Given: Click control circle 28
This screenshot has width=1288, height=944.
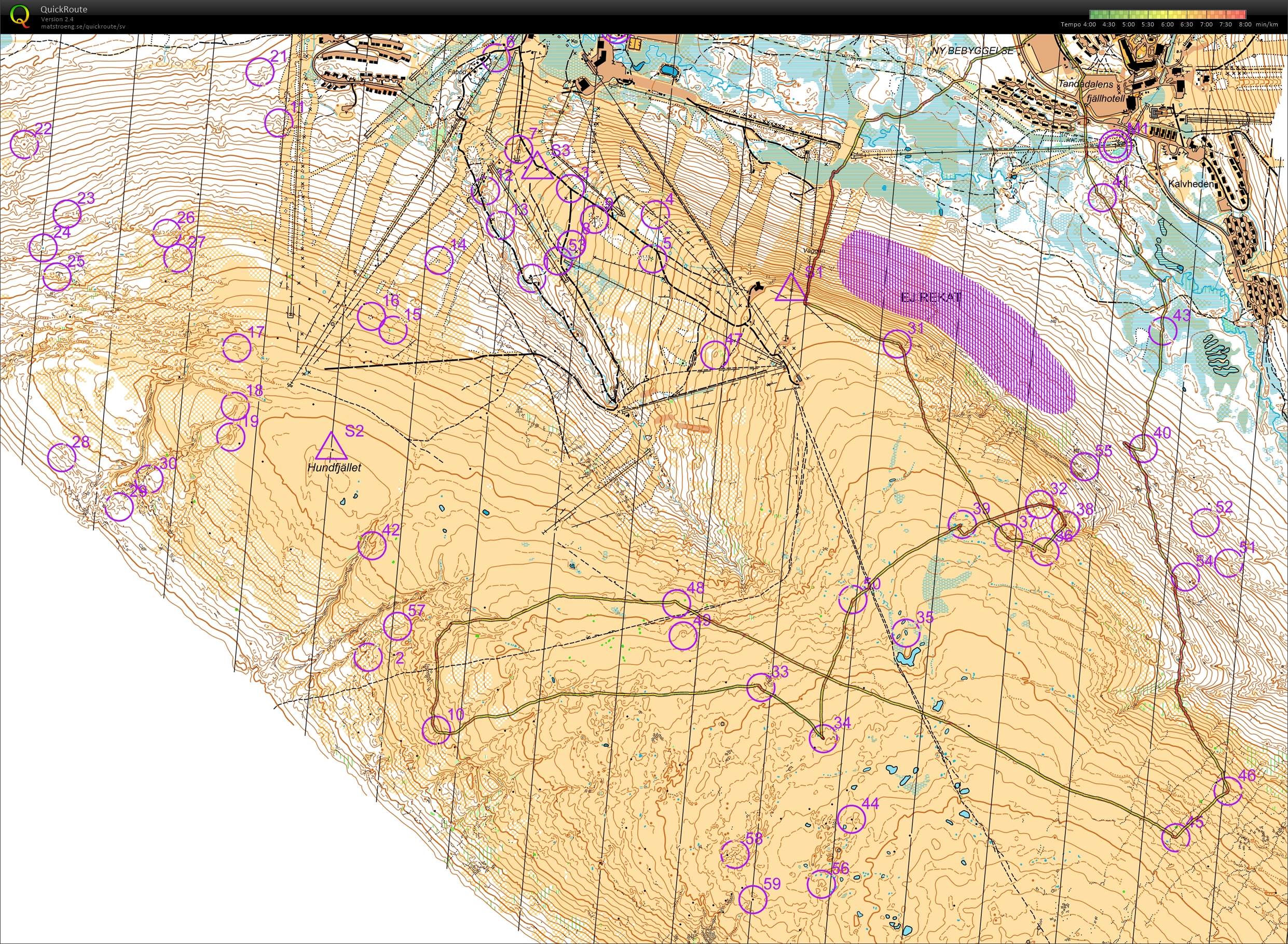Looking at the screenshot, I should click(x=62, y=457).
